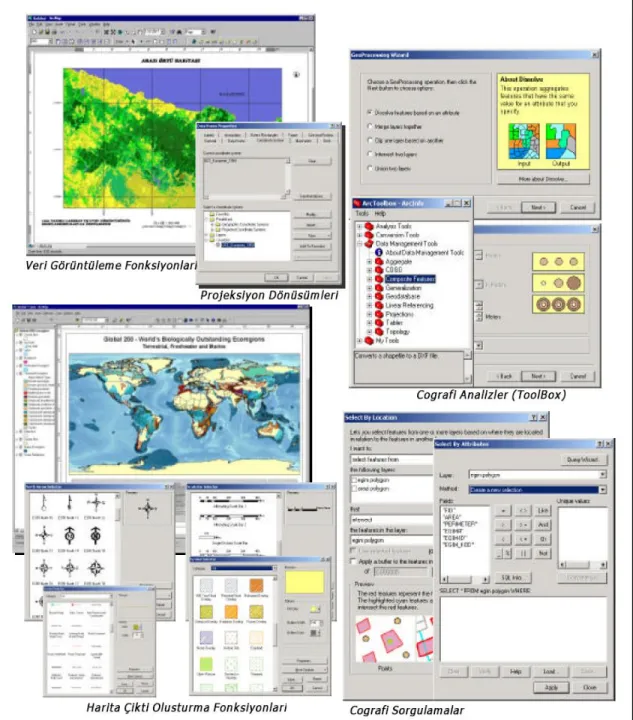
Task: Click the Tables toolset icon
Action: [379, 323]
